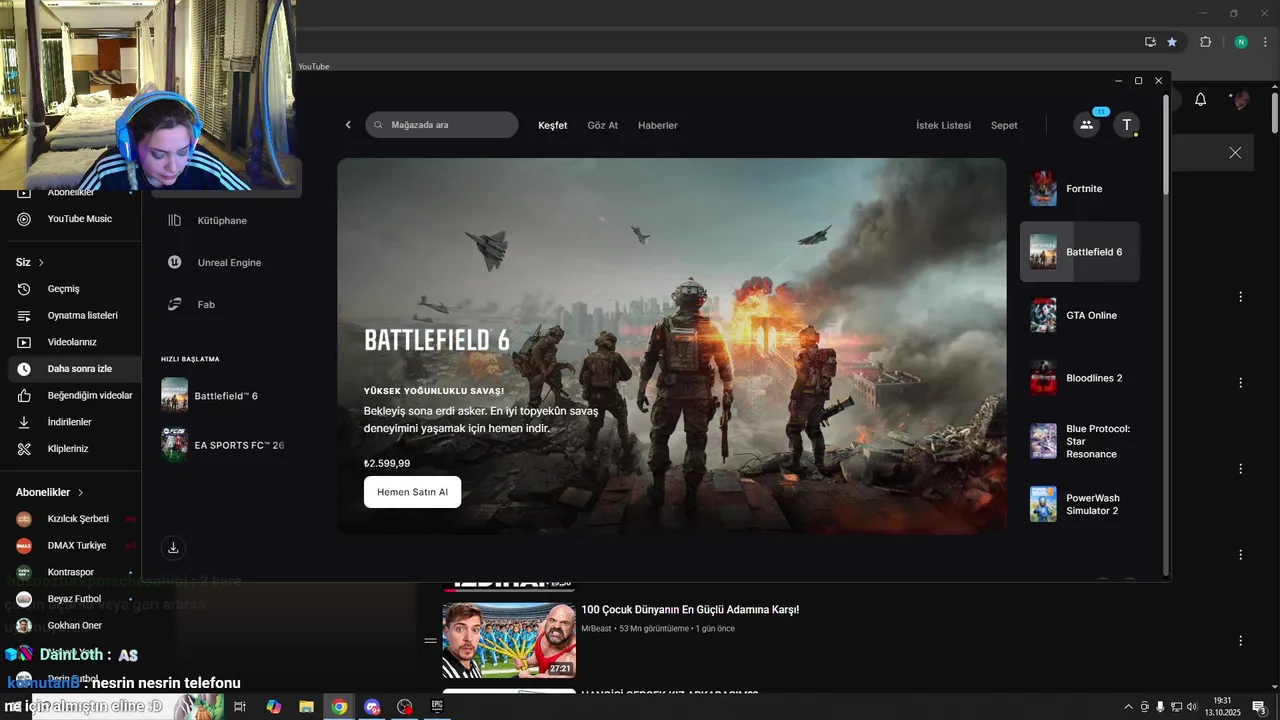1280x720 pixels.
Task: Expand the Abonelikler section header
Action: click(50, 492)
